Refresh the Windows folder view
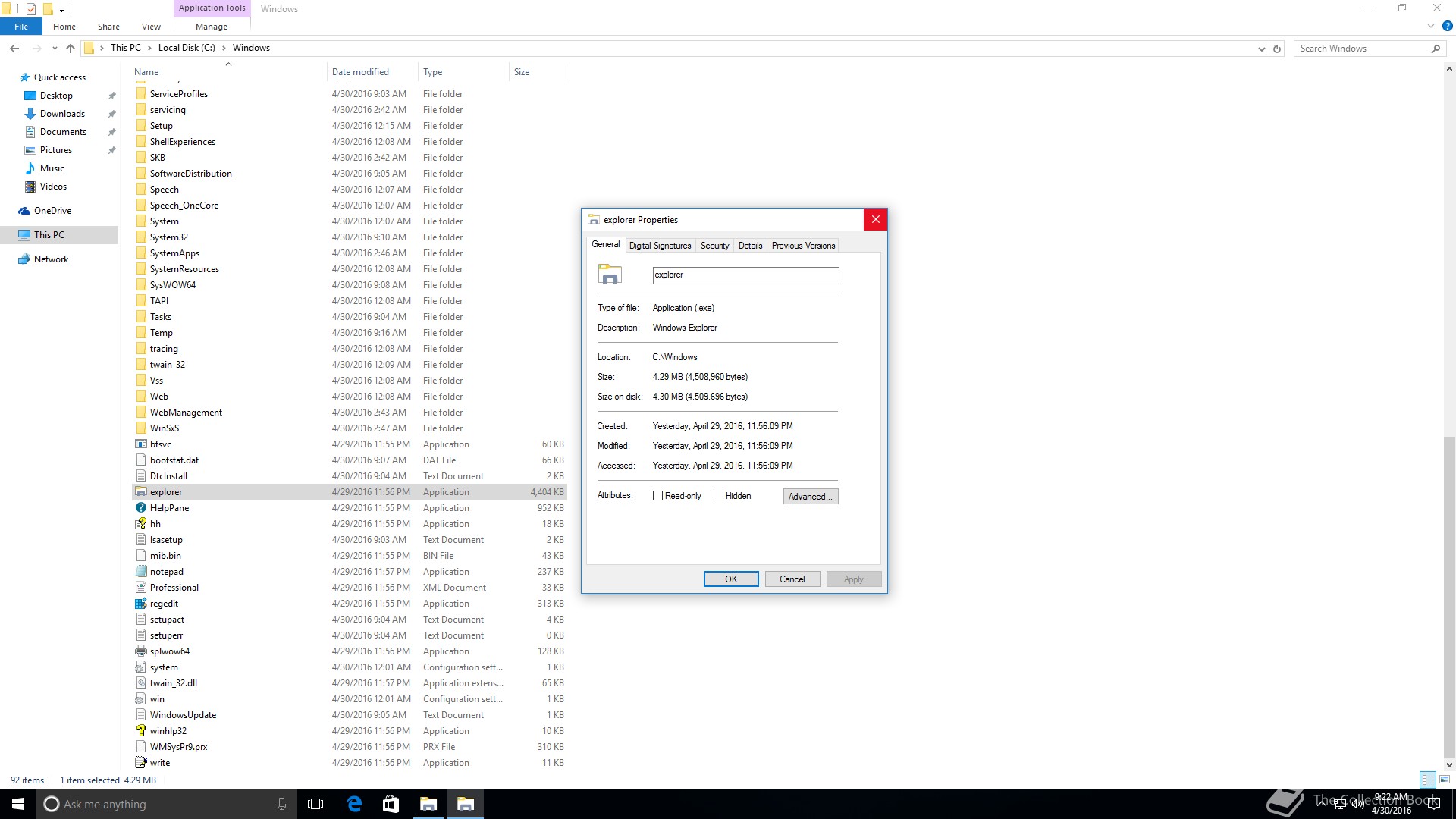The image size is (1456, 819). click(x=1277, y=49)
